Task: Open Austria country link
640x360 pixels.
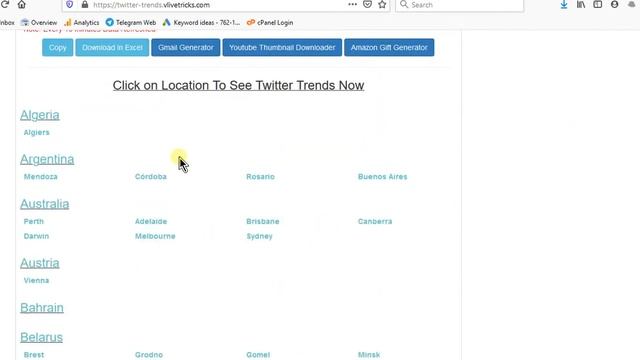Action: [40, 263]
